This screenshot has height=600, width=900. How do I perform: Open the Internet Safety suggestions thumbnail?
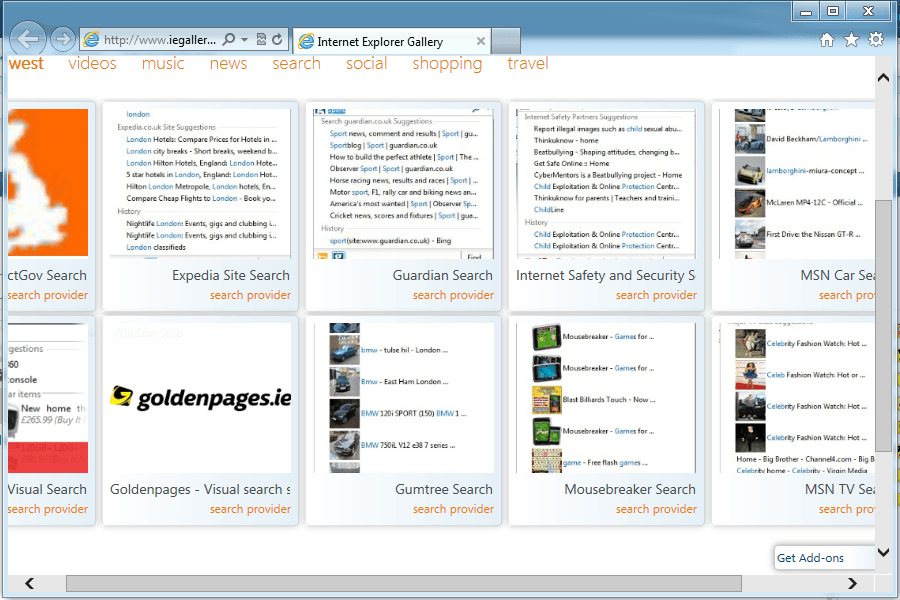606,184
